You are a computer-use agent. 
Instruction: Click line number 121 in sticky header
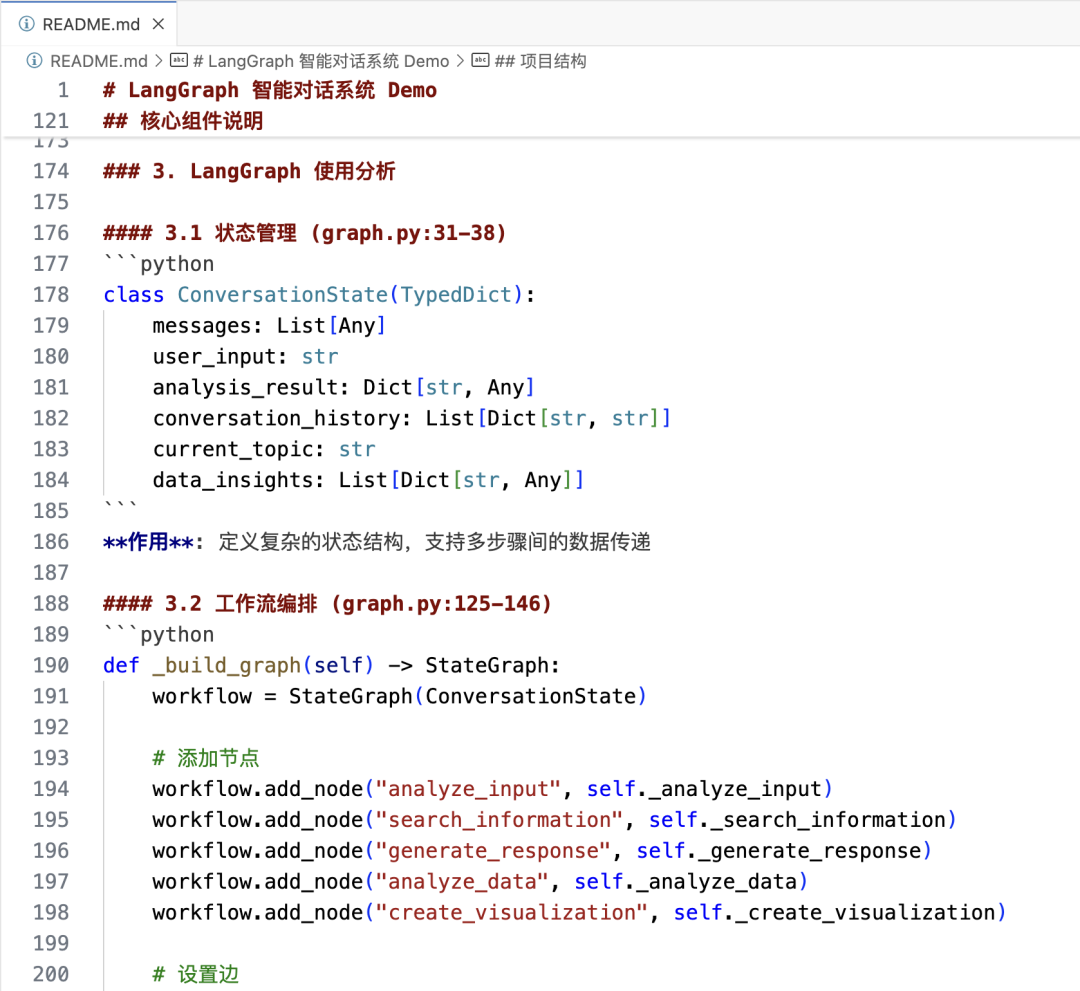coord(51,121)
